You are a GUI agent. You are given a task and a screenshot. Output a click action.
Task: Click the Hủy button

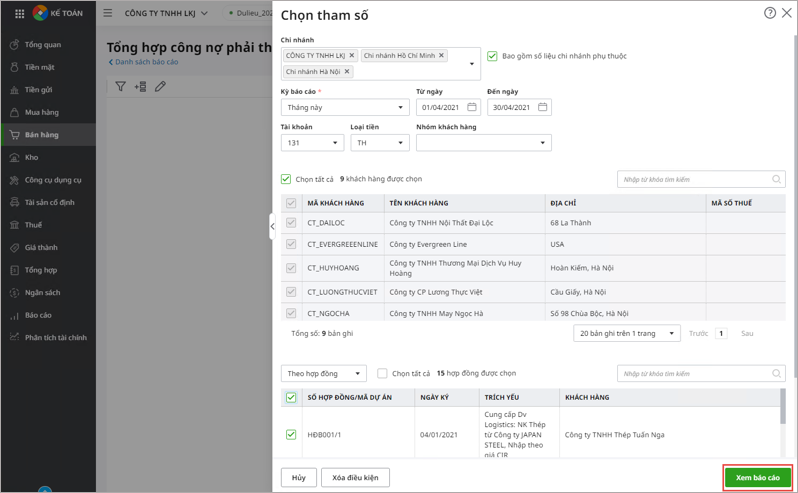299,478
